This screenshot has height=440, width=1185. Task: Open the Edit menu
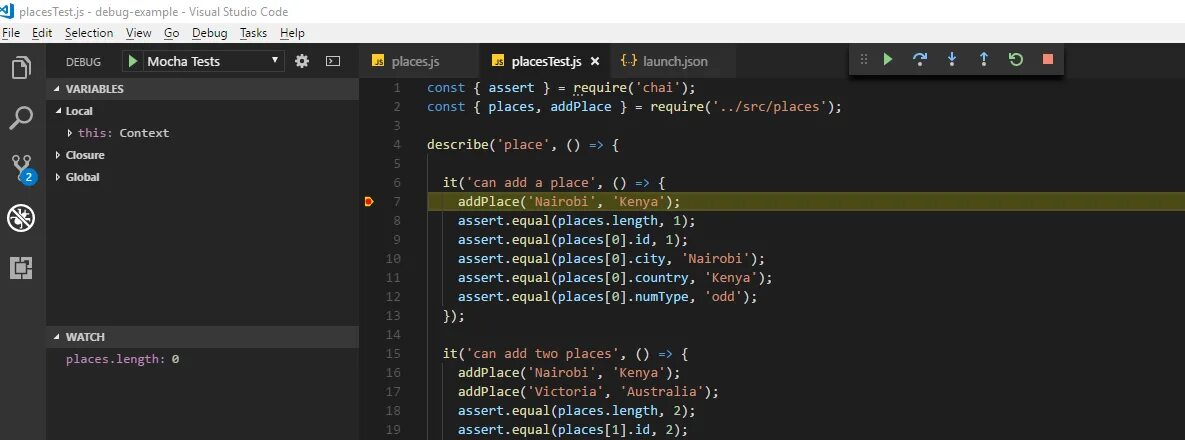point(42,33)
